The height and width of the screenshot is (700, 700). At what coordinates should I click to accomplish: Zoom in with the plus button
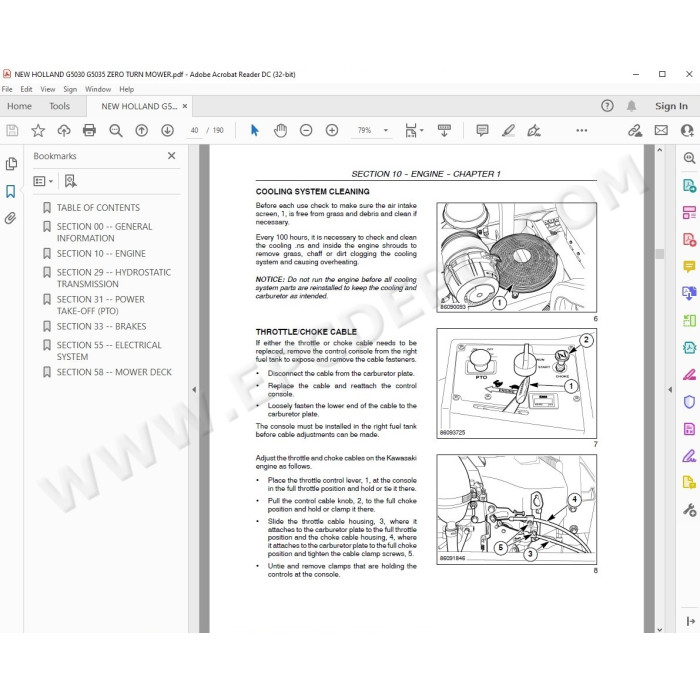(x=332, y=130)
